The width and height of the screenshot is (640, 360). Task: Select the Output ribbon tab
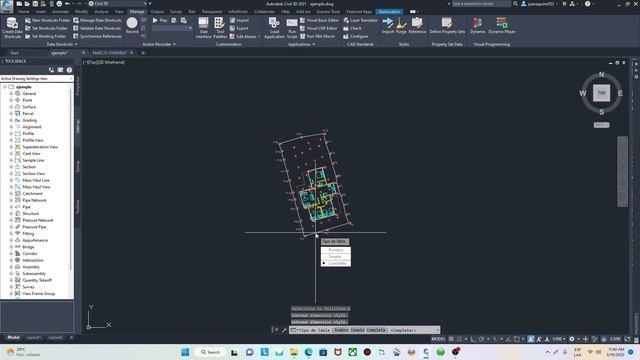point(157,12)
